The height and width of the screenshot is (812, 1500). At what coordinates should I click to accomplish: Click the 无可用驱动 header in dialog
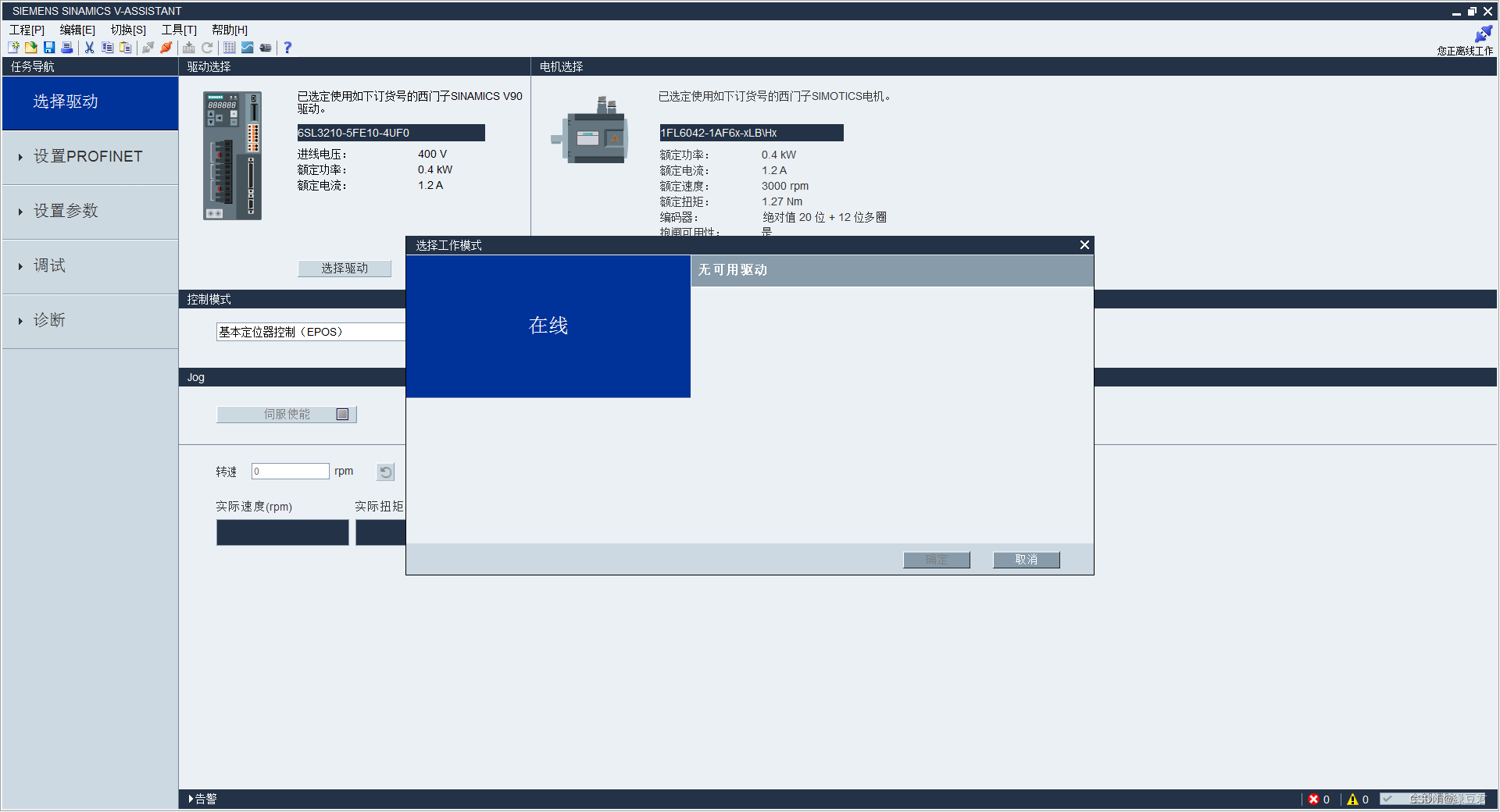click(x=892, y=270)
